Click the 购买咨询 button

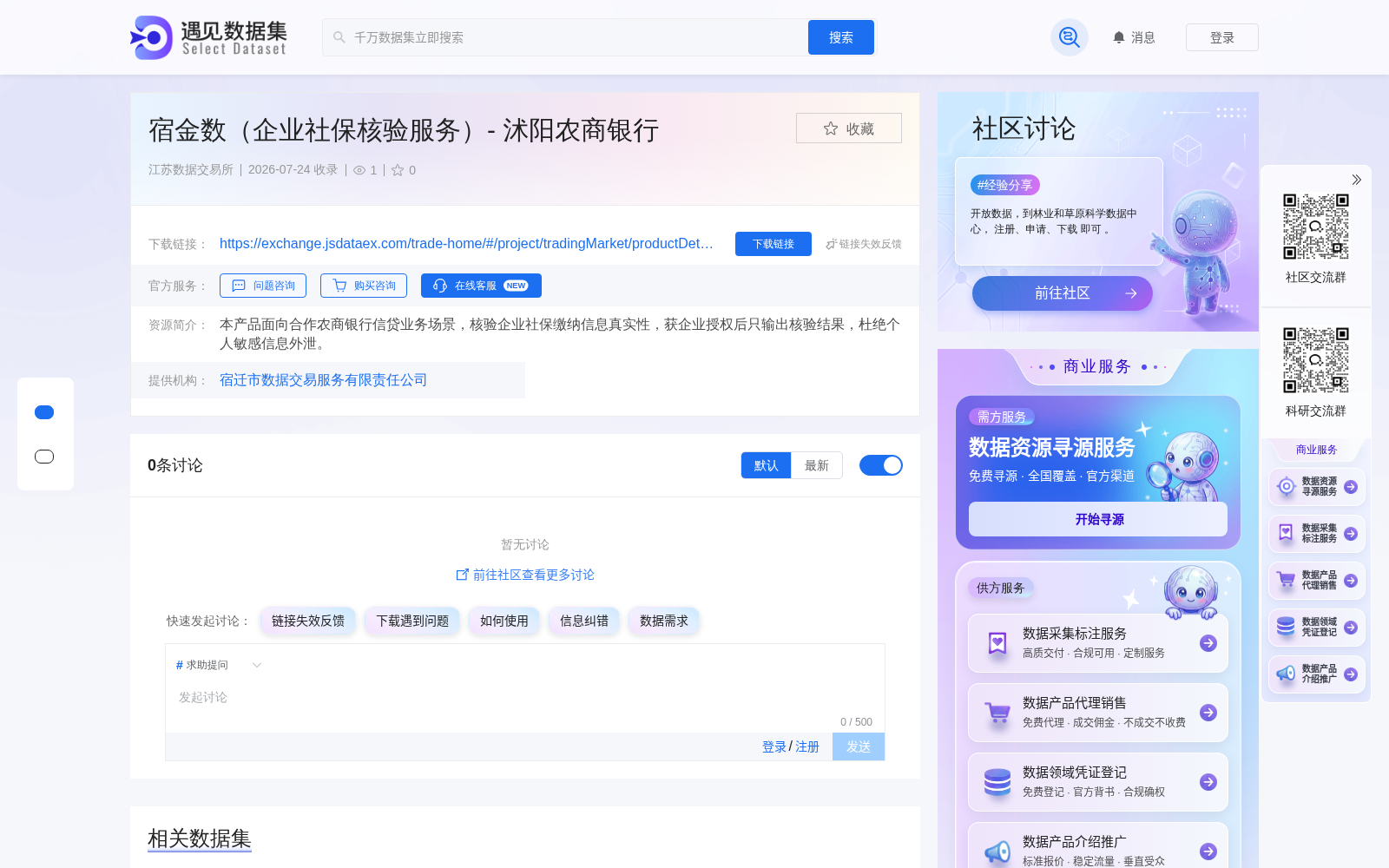click(364, 286)
